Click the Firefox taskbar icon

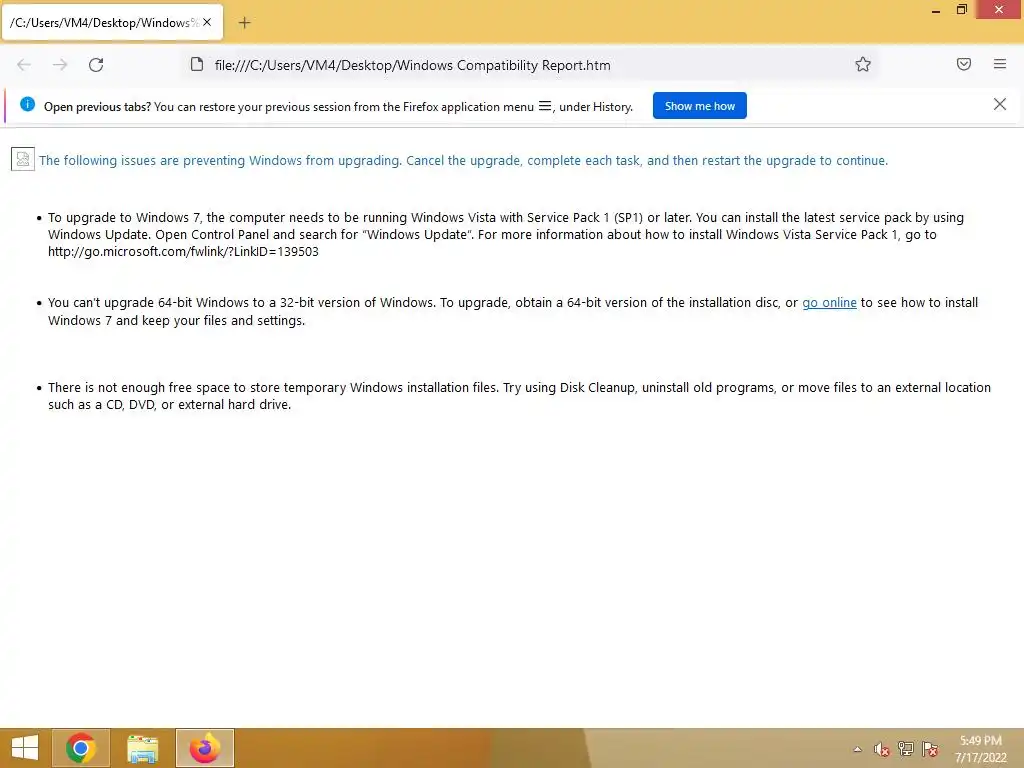tap(204, 748)
